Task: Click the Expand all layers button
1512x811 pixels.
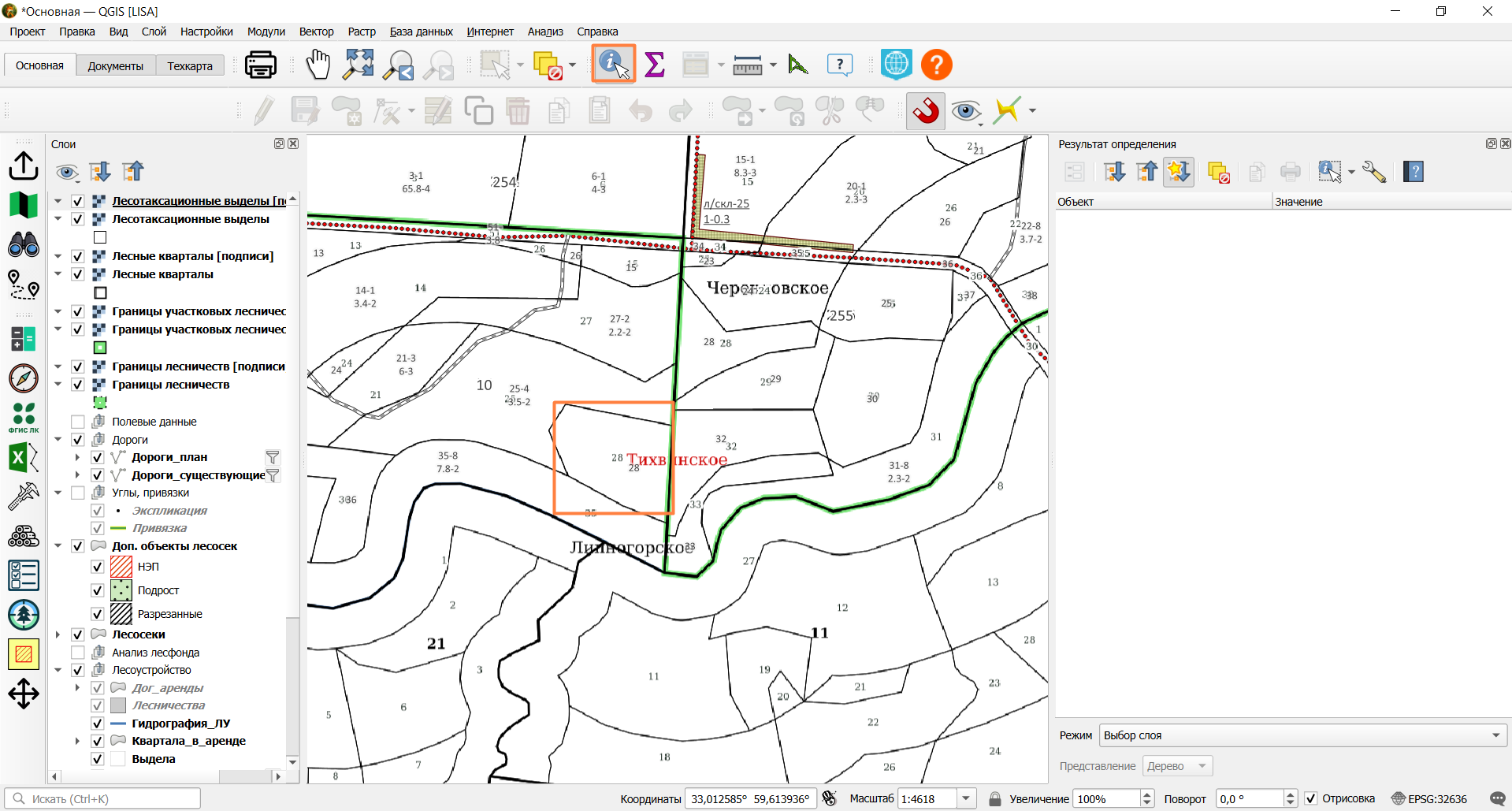Action: point(99,172)
